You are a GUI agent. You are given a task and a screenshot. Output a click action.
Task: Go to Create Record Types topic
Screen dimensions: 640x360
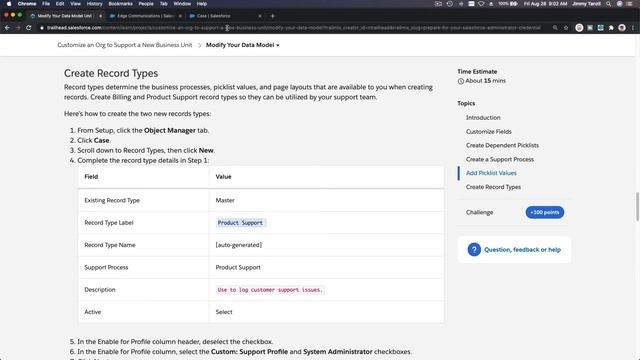(493, 187)
